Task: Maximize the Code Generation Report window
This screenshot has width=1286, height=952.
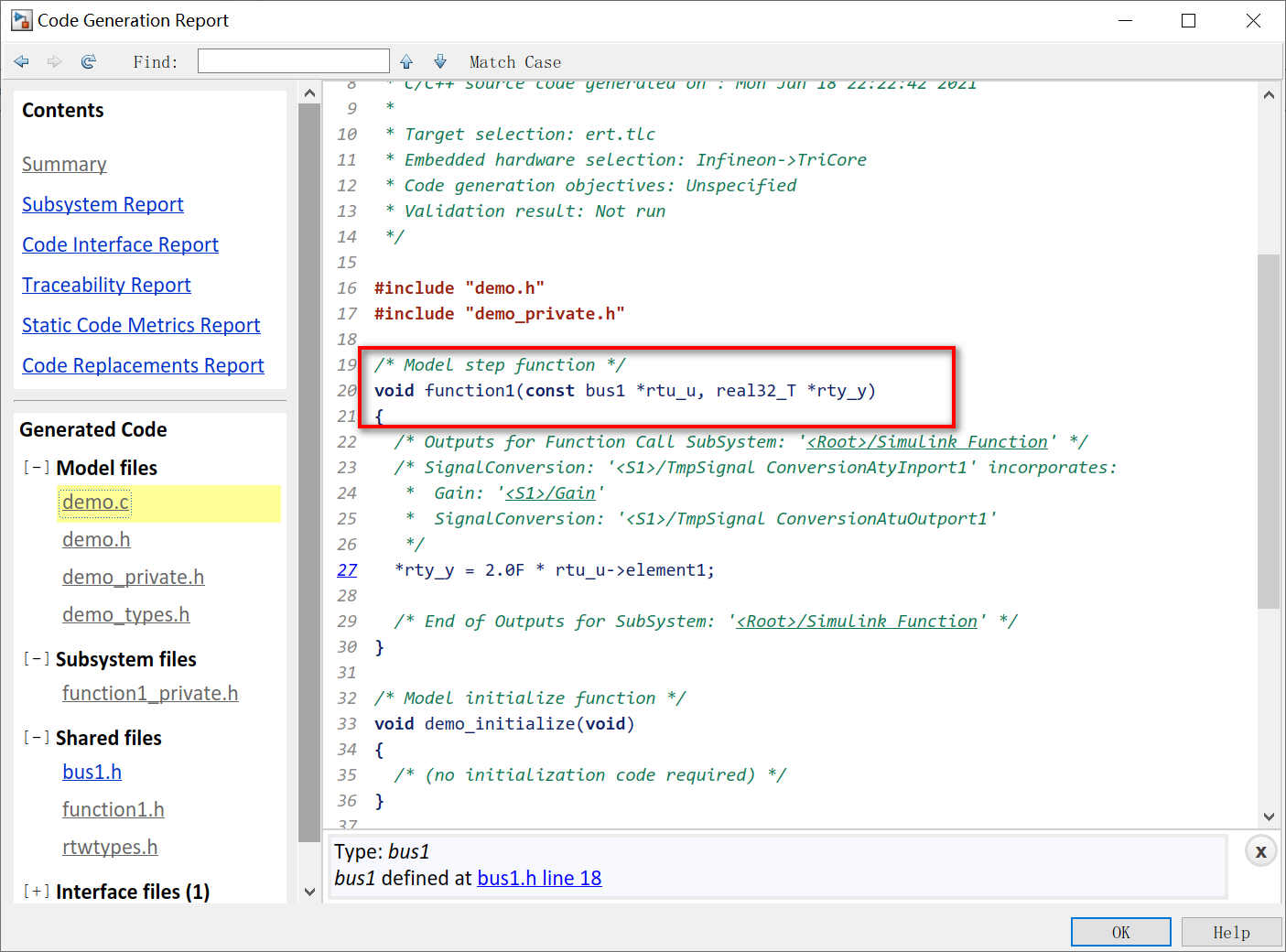Action: [x=1188, y=20]
